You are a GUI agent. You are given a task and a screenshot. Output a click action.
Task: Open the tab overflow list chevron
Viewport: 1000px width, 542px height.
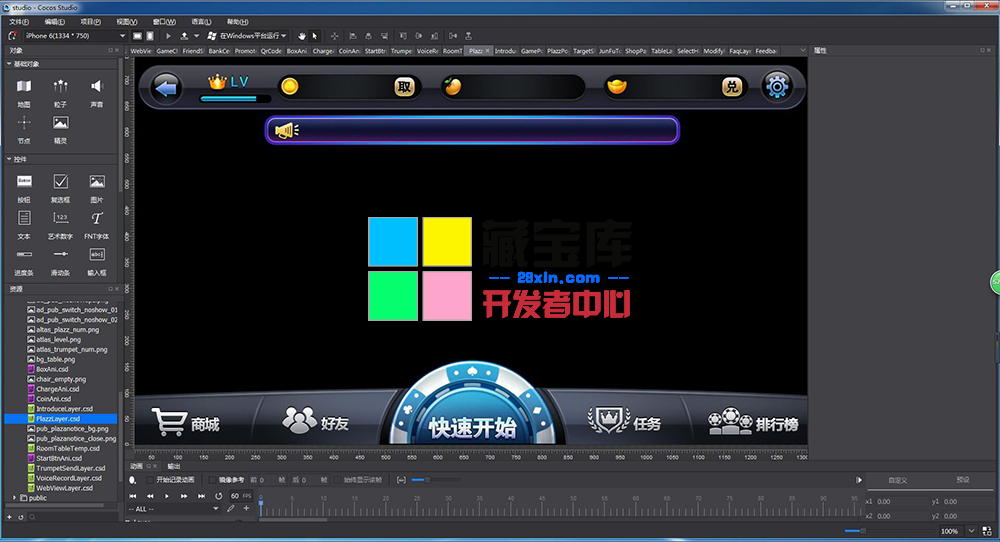coord(802,50)
